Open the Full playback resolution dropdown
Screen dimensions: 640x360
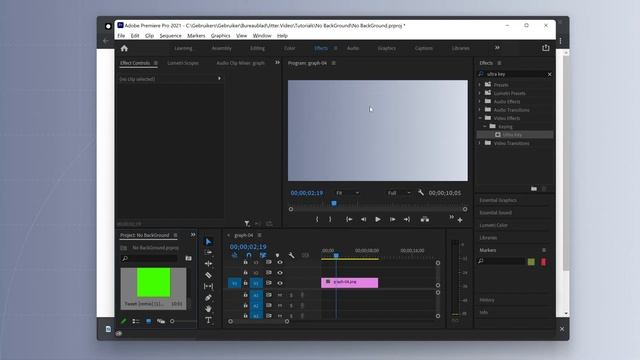click(399, 193)
